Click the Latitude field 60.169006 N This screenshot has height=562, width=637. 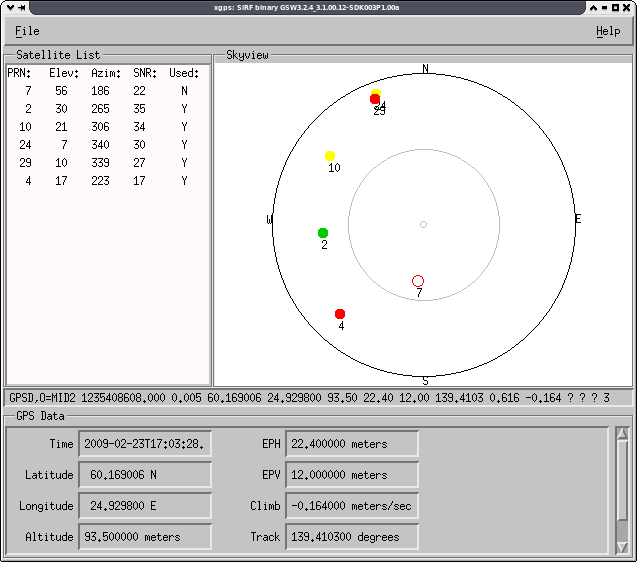click(145, 475)
